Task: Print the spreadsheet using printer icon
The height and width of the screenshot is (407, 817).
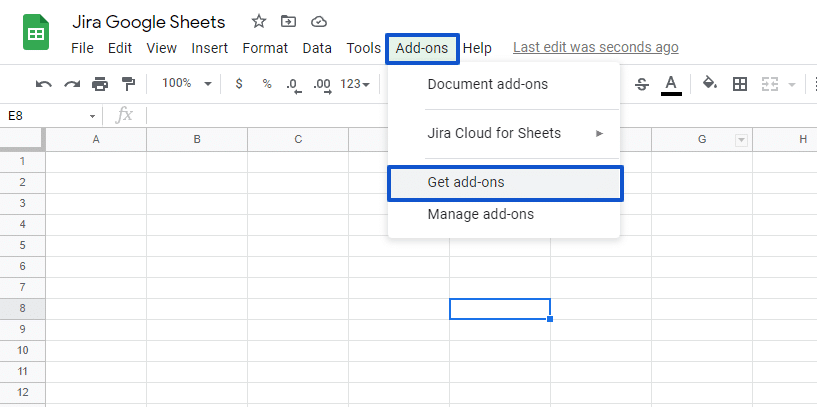Action: coord(100,84)
